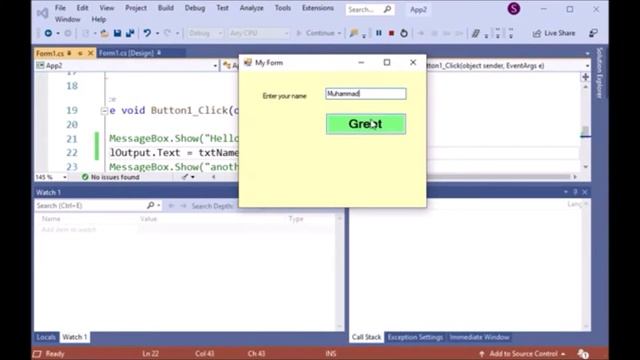
Task: Switch to Exception Settings tab
Action: 415,337
